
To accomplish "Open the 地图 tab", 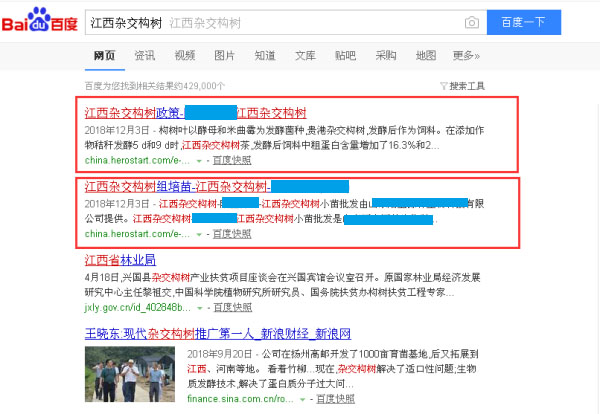I will (x=426, y=56).
